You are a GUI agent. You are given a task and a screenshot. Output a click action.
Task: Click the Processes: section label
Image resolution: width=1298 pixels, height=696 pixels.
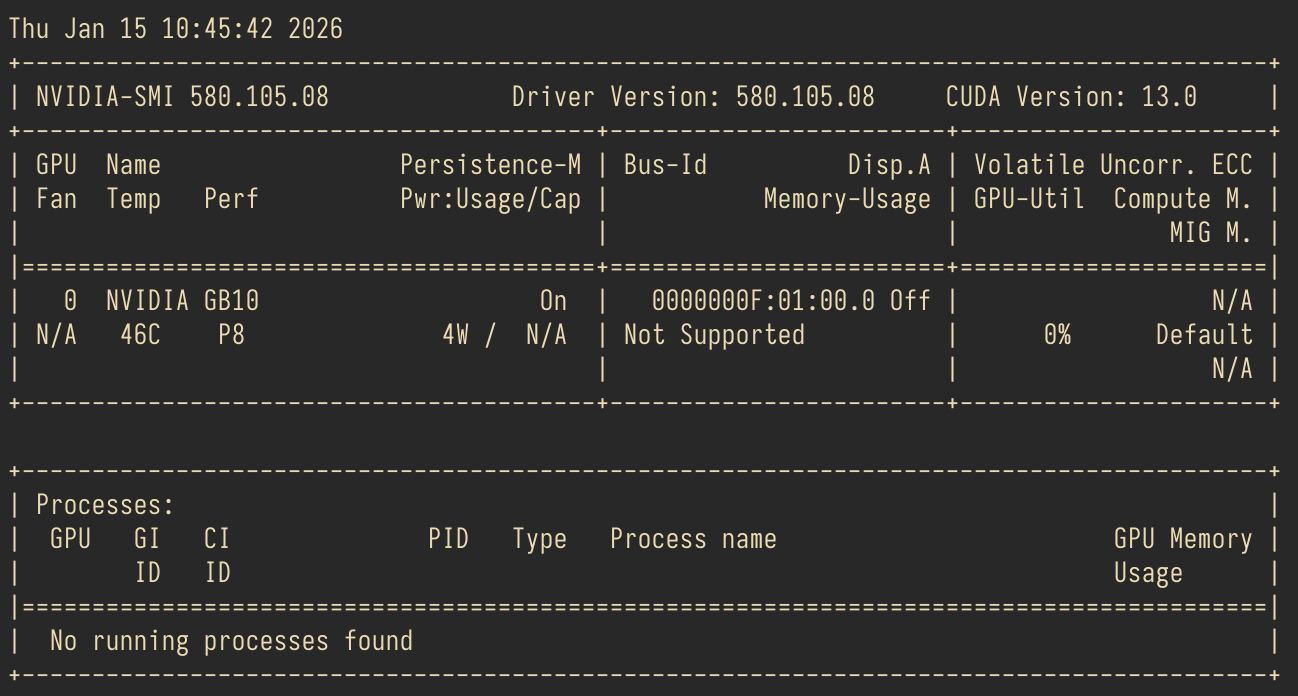pos(105,505)
